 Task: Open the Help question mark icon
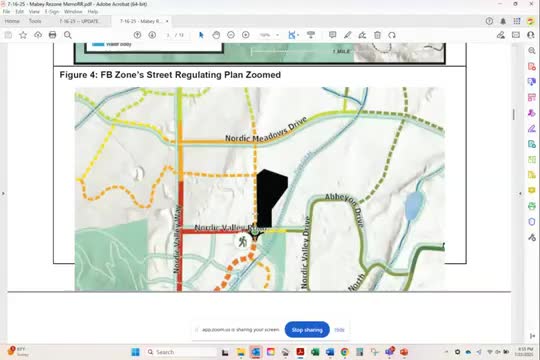click(x=489, y=21)
